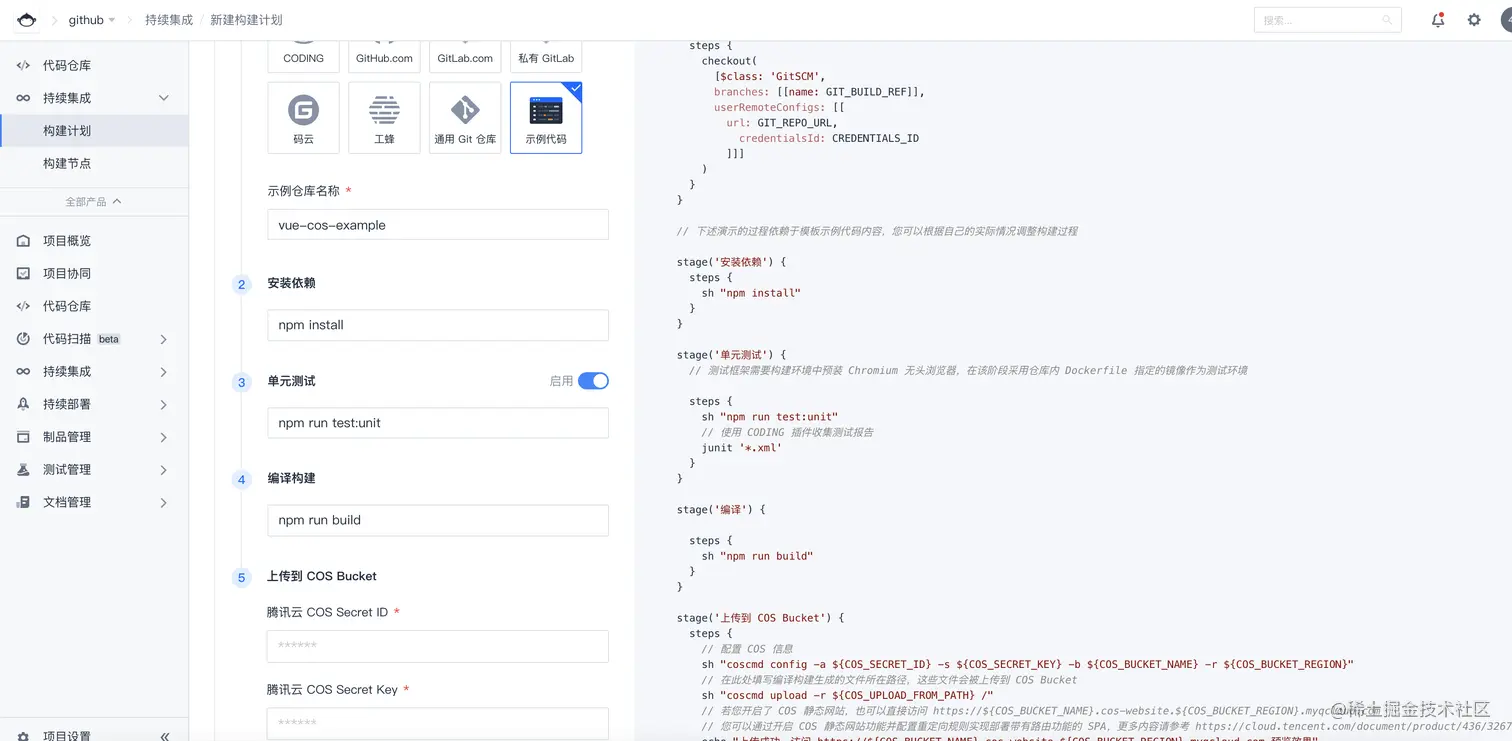The image size is (1512, 741).
Task: Collapse the sidebar with the double-arrow icon
Action: (x=165, y=736)
